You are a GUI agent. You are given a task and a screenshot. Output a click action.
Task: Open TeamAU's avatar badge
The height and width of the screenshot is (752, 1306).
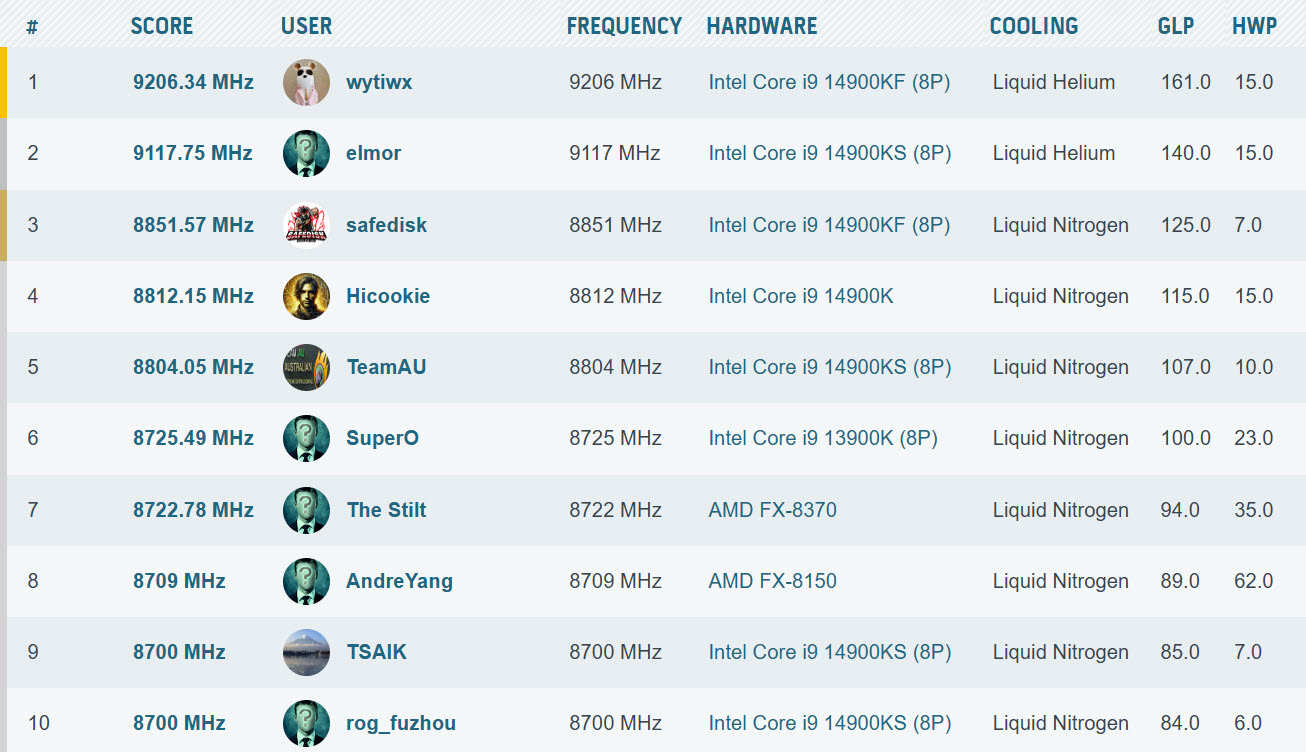click(x=306, y=367)
